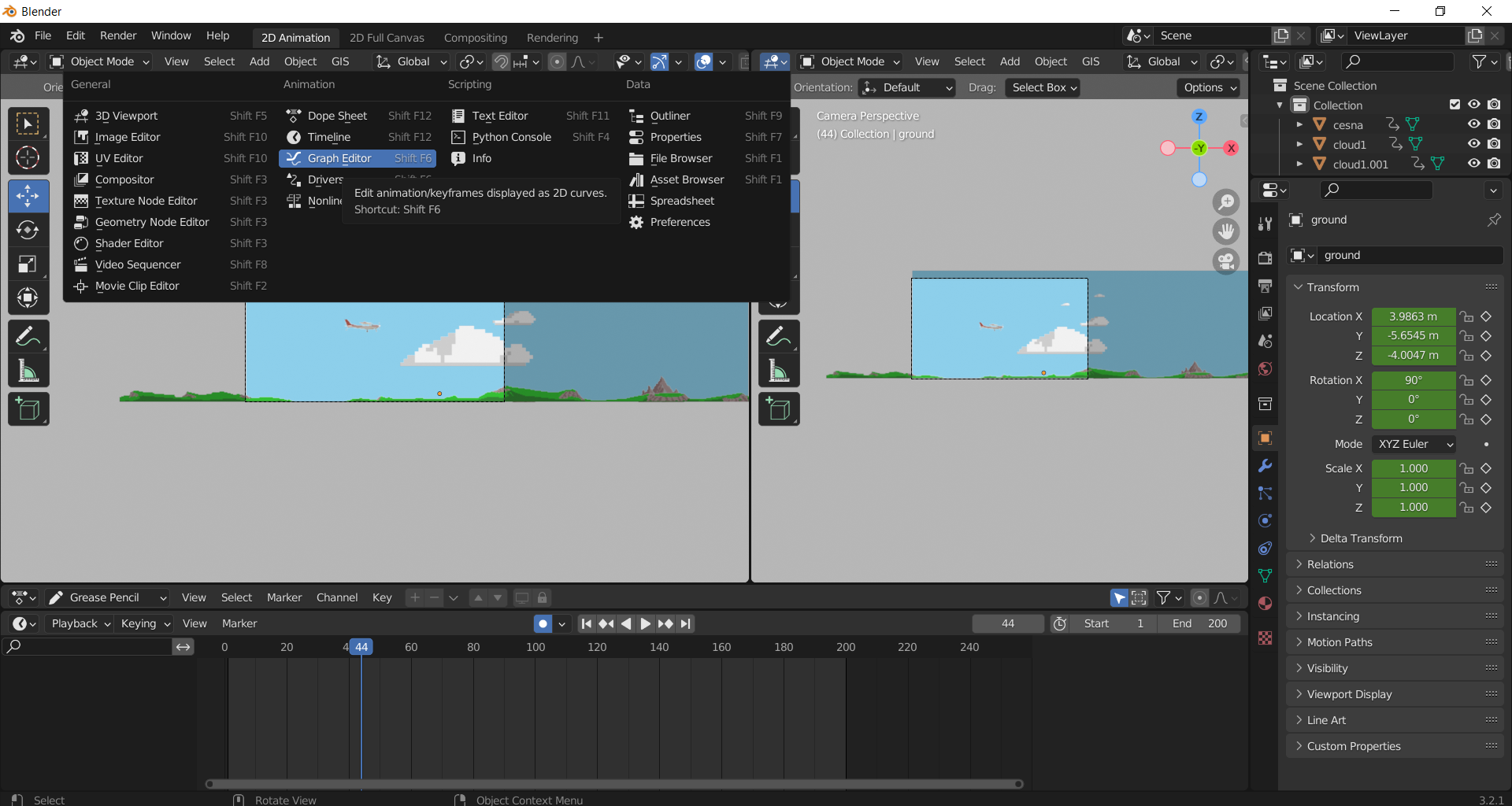Image resolution: width=1512 pixels, height=806 pixels.
Task: Select the Cursor tool in left viewport
Action: pyautogui.click(x=28, y=157)
